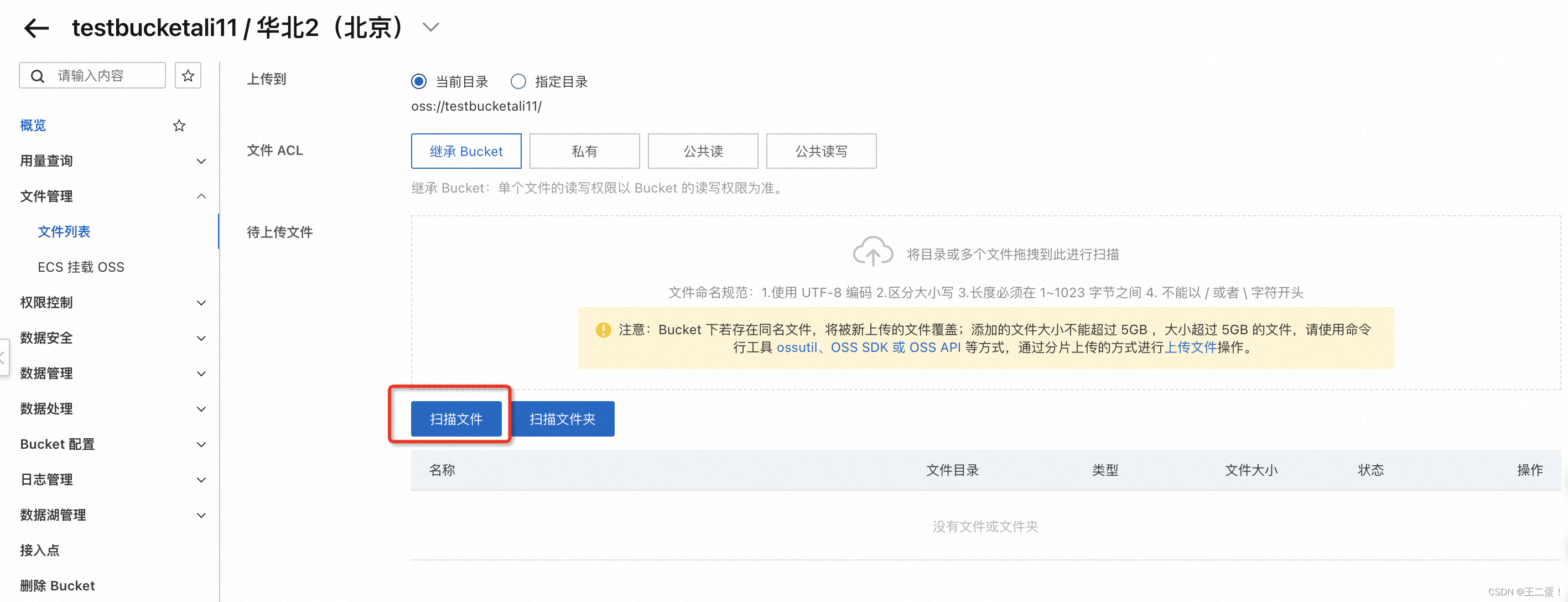This screenshot has height=602, width=1568.
Task: Expand 日志管理 menu
Action: click(113, 480)
